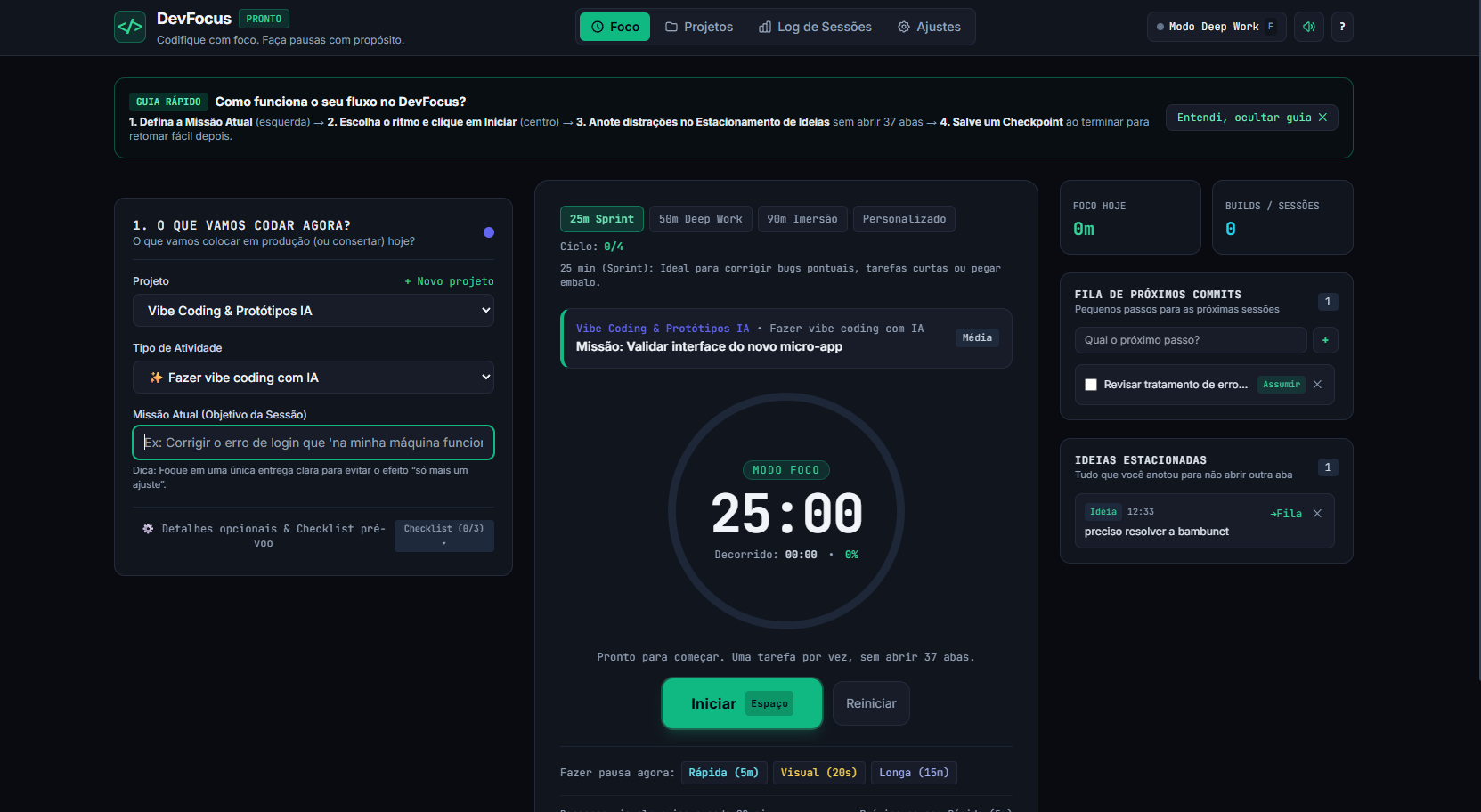
Task: Click 'Assumir' on the queued commit
Action: tap(1282, 385)
